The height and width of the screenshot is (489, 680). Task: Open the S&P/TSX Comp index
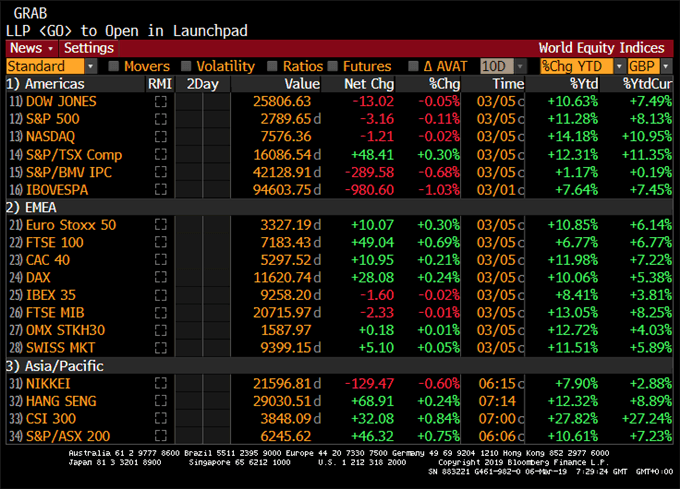click(x=74, y=154)
